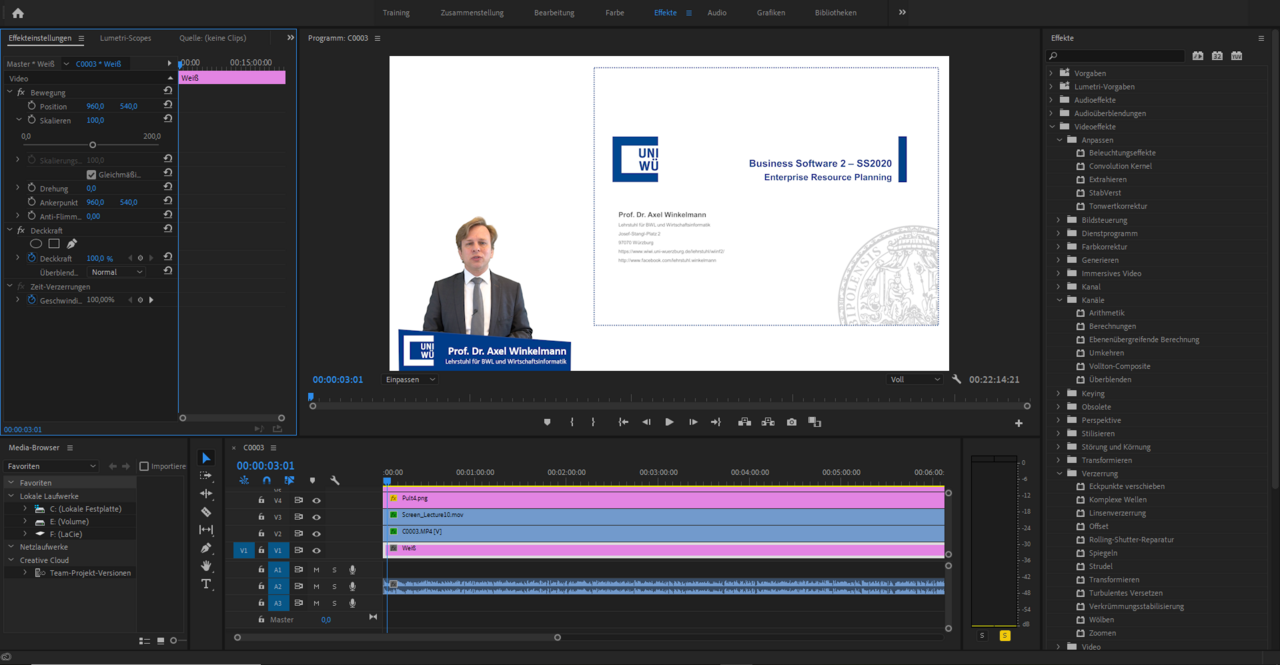Open the Lumetri-Scopes panel tab
1280x665 pixels.
point(125,38)
